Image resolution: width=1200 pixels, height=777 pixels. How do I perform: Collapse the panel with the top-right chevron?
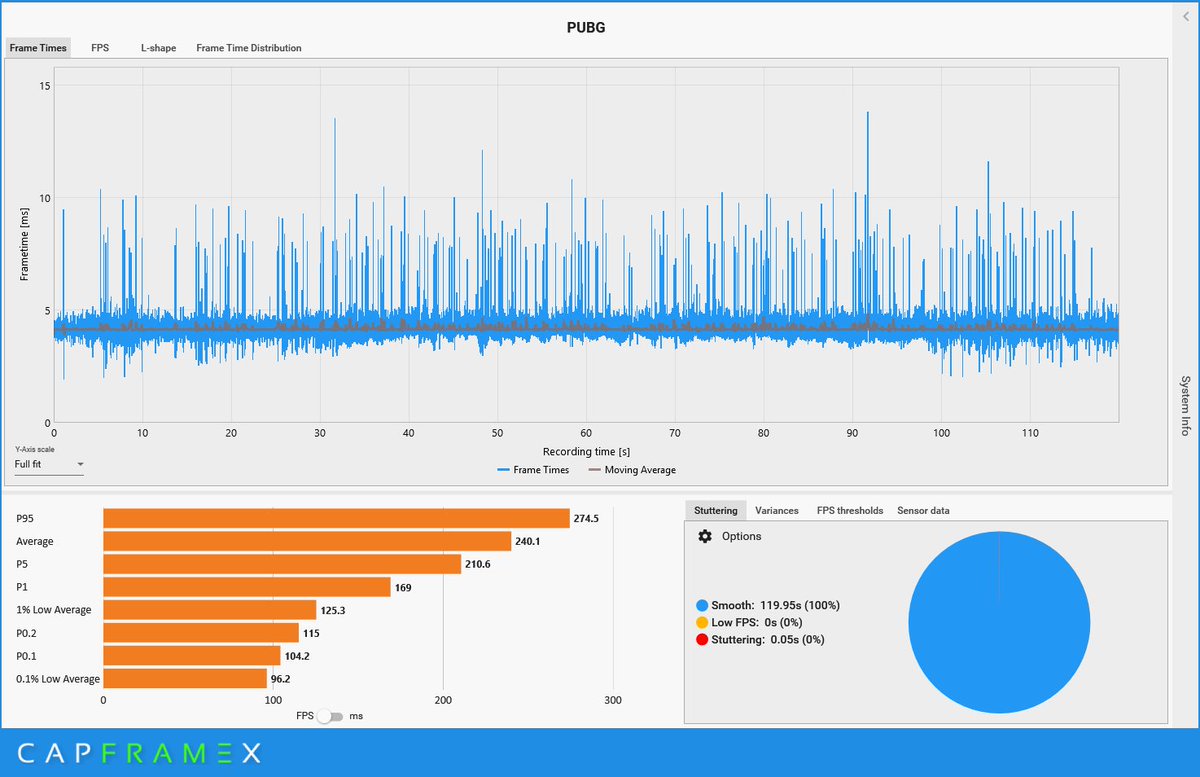coord(1186,16)
